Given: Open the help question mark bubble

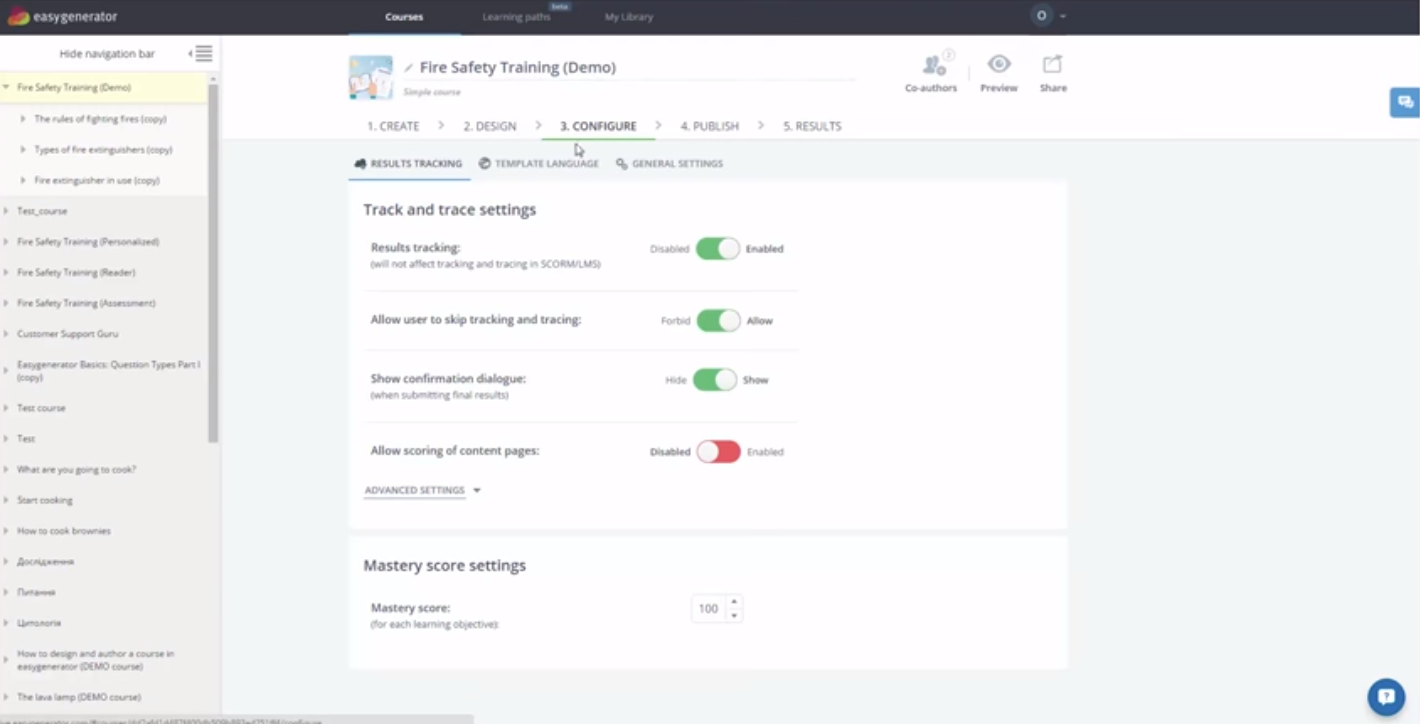Looking at the screenshot, I should (x=1385, y=697).
